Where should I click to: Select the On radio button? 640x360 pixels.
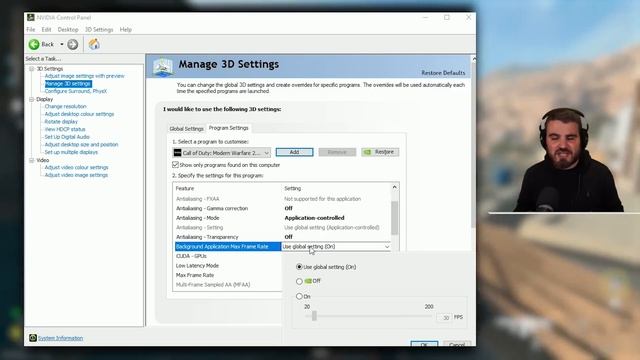click(299, 296)
